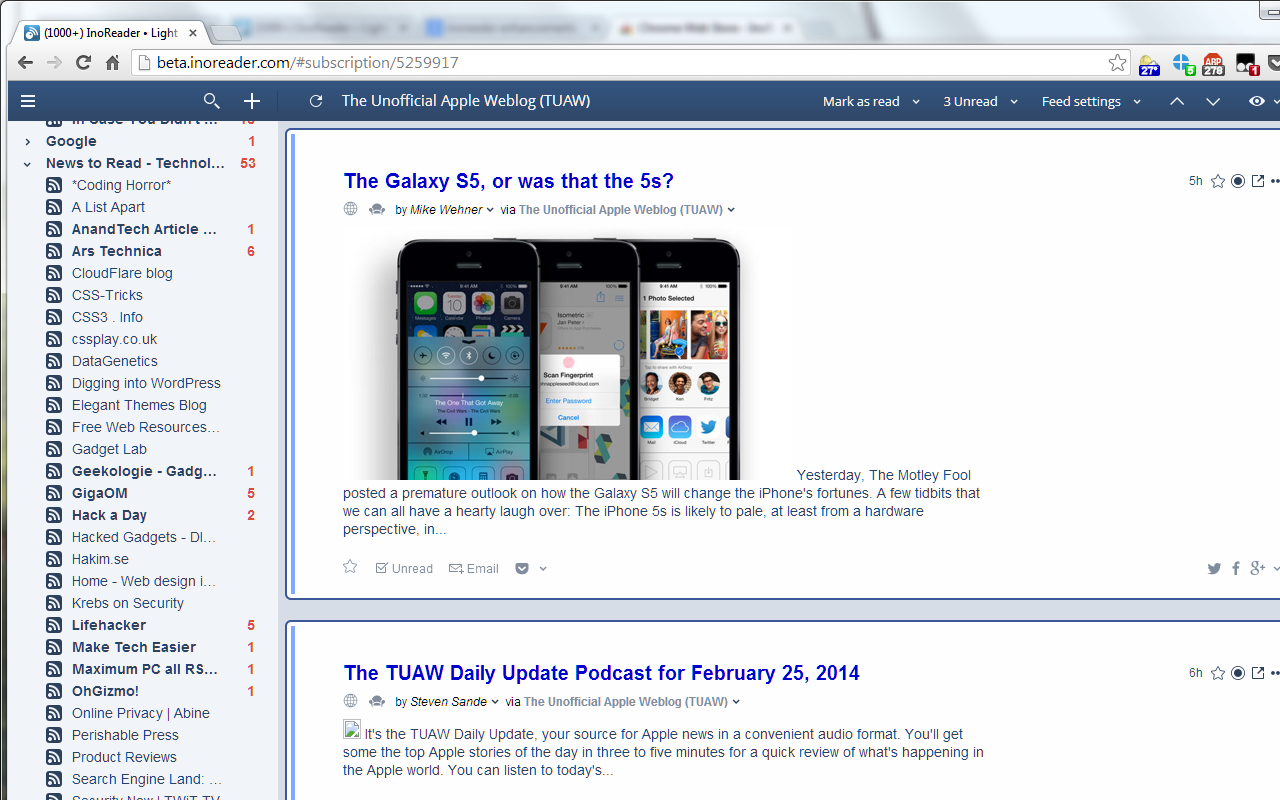
Task: Click the sofa icon under Galaxy S5 title
Action: point(377,210)
